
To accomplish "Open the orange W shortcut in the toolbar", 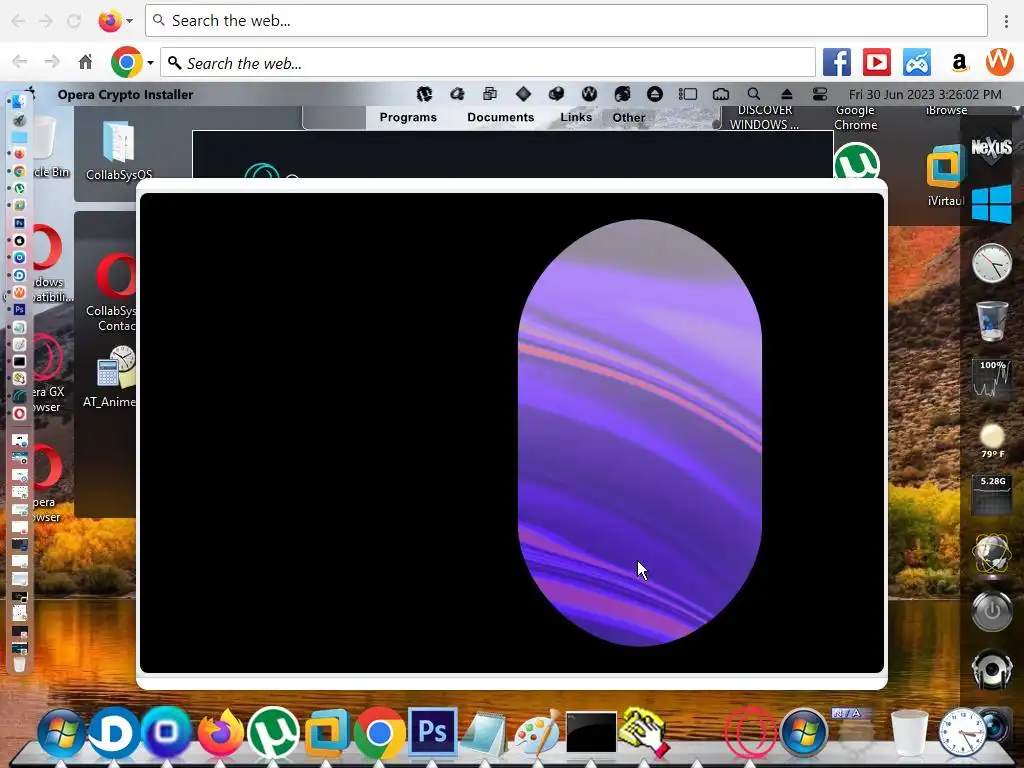I will pyautogui.click(x=999, y=63).
